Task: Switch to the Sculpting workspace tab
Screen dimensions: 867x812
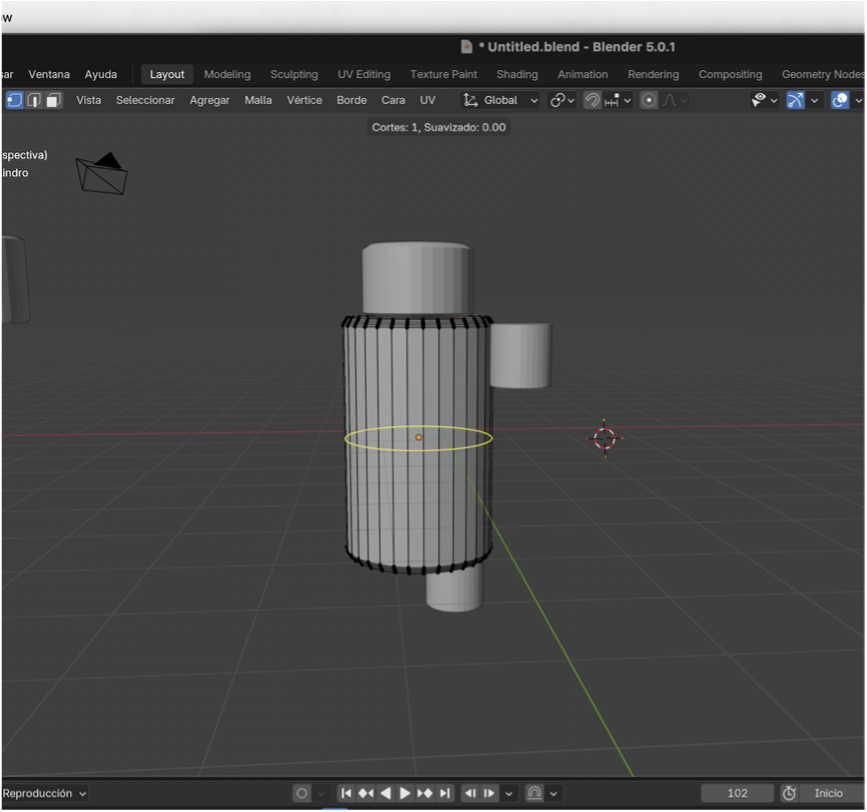Action: pyautogui.click(x=294, y=74)
